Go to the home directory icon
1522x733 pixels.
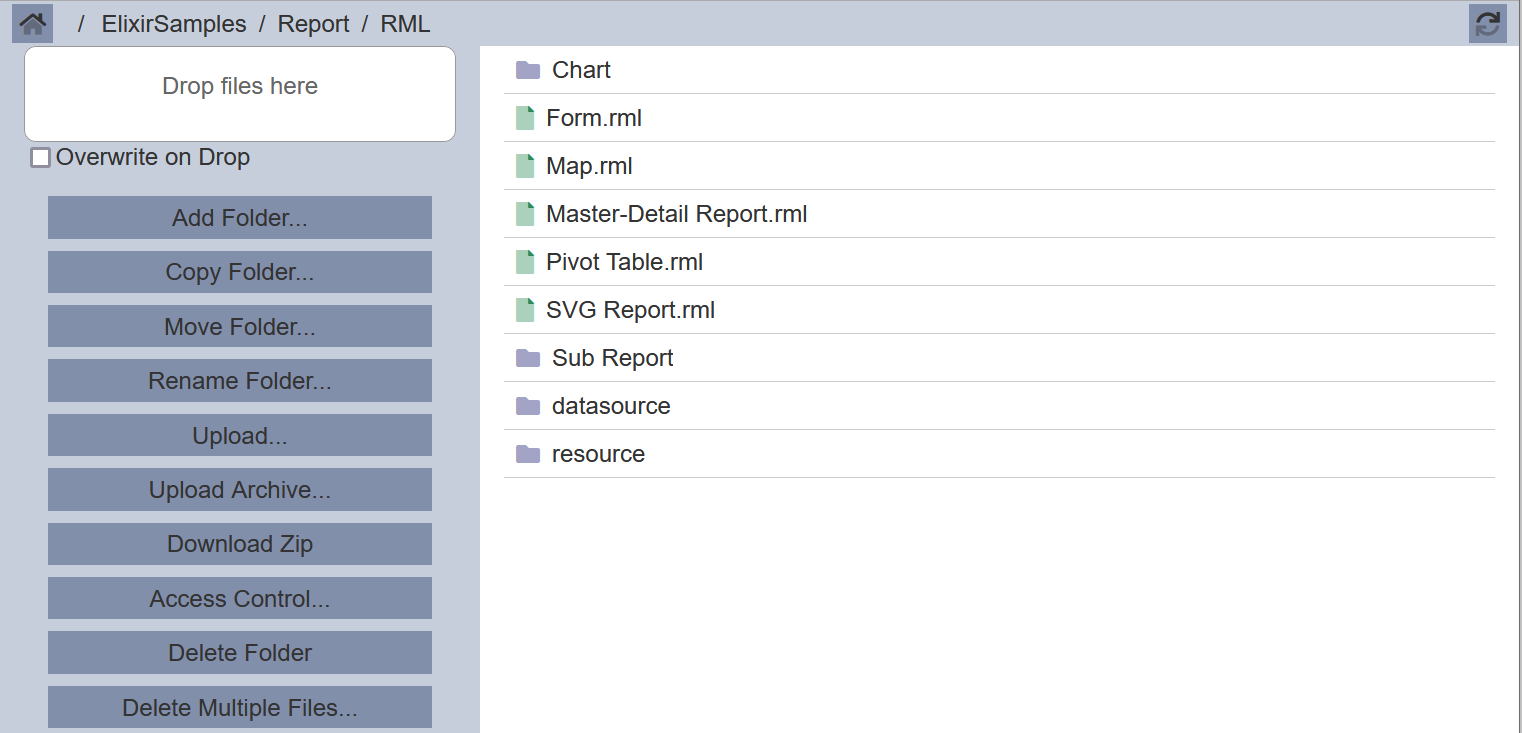(32, 23)
